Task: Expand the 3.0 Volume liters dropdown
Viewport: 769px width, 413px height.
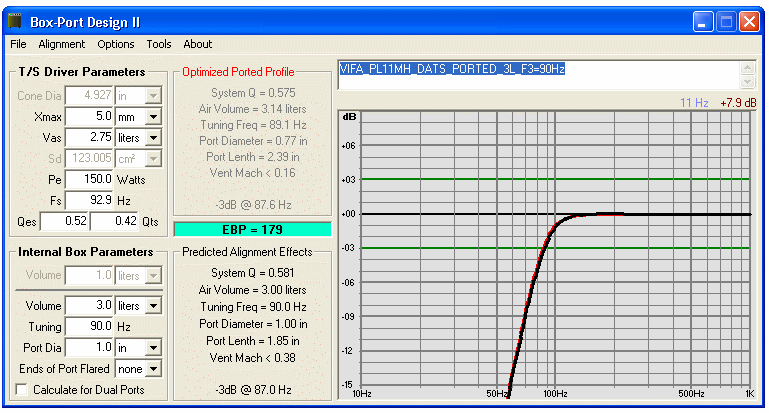Action: point(154,306)
